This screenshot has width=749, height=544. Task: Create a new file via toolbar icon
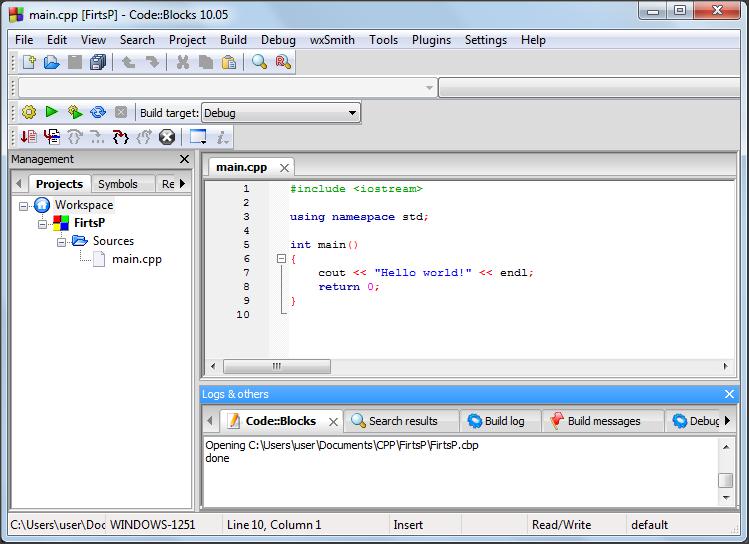coord(29,62)
